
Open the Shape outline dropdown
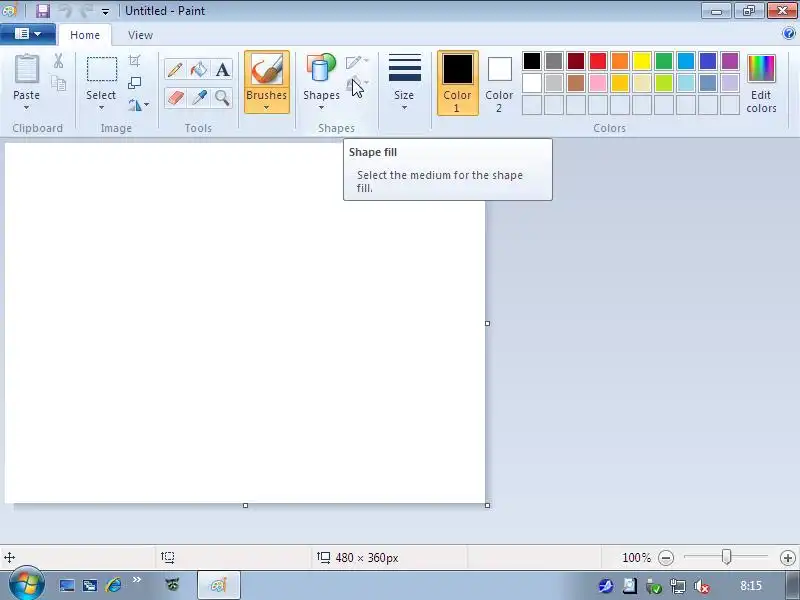click(x=357, y=62)
